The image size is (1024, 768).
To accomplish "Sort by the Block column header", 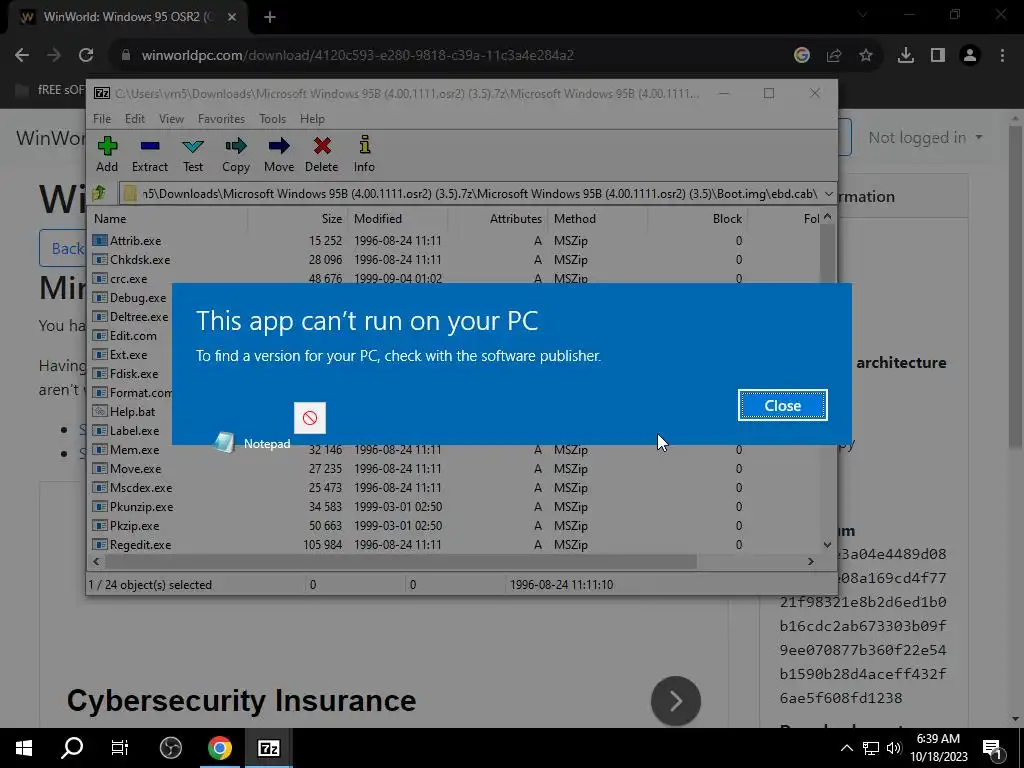I will coord(697,219).
